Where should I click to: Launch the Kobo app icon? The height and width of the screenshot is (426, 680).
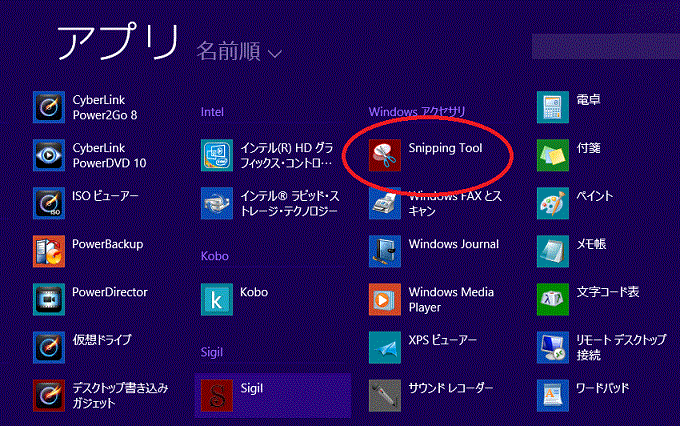pos(217,300)
